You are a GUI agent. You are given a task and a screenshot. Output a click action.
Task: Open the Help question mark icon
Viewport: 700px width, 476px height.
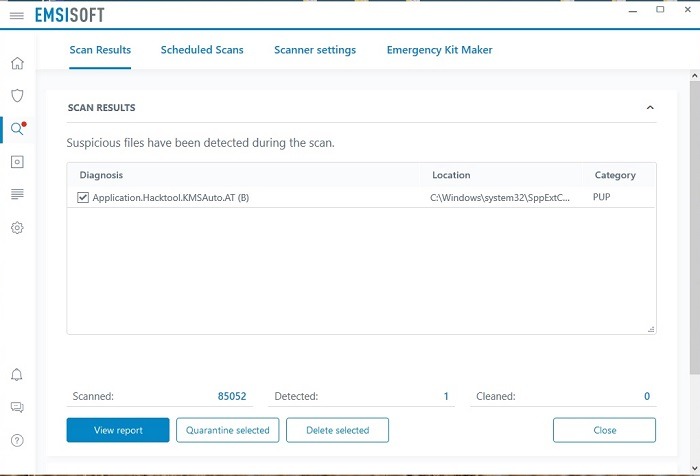point(17,440)
